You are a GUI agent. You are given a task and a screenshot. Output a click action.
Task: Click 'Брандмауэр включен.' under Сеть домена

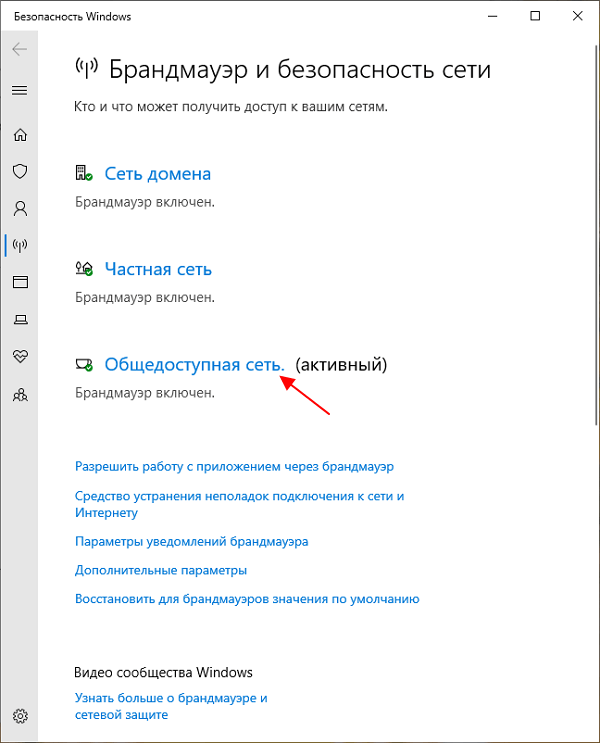[145, 202]
